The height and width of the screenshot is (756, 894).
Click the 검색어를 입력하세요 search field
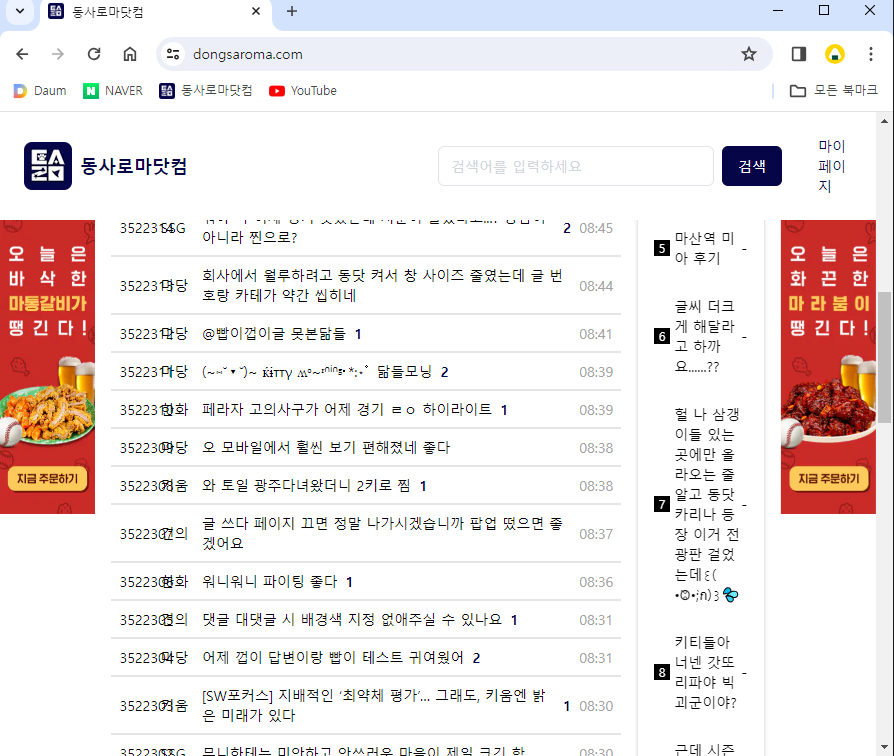[x=575, y=166]
